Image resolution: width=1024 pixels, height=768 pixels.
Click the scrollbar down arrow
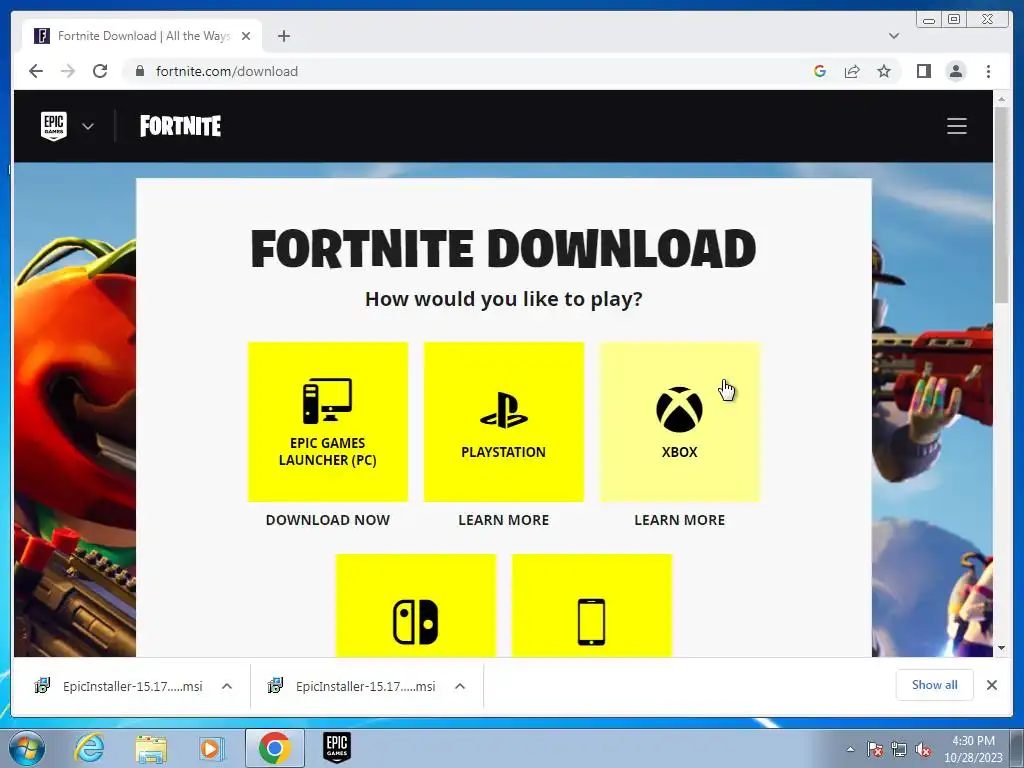click(1001, 648)
